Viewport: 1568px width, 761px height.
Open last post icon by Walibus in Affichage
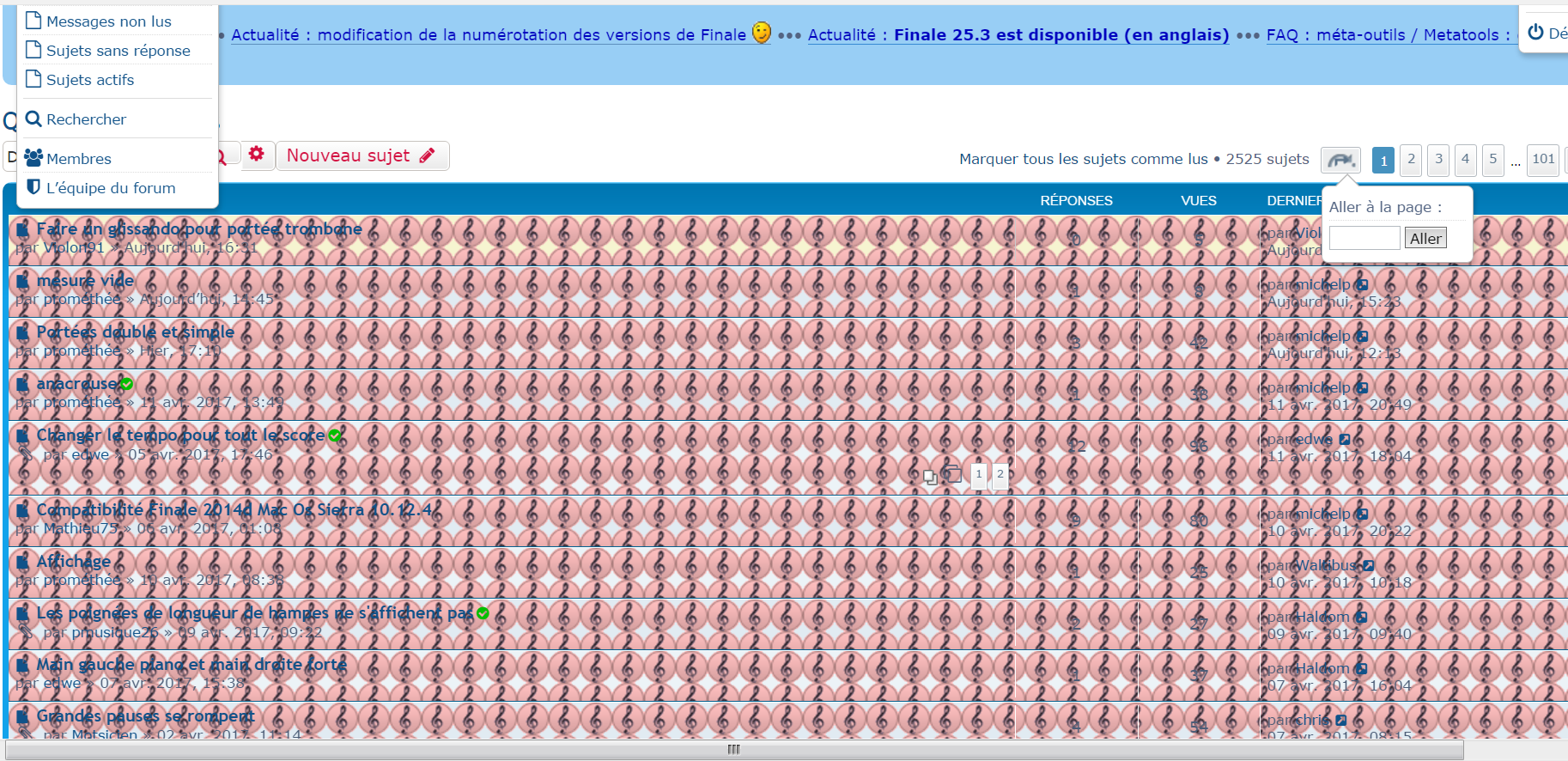point(1369,566)
